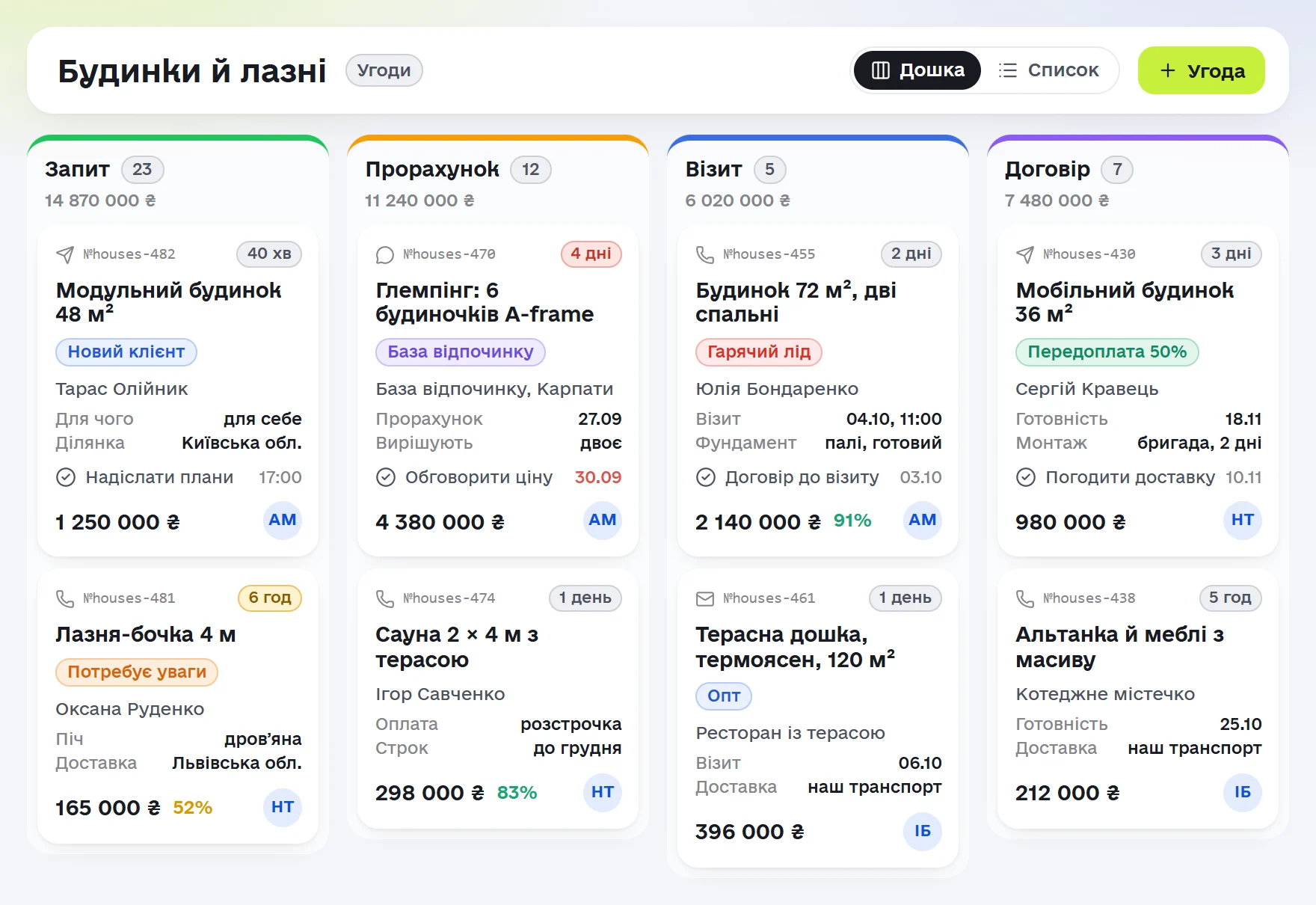
Task: Click the phone icon on houses-481 card
Action: click(x=65, y=598)
